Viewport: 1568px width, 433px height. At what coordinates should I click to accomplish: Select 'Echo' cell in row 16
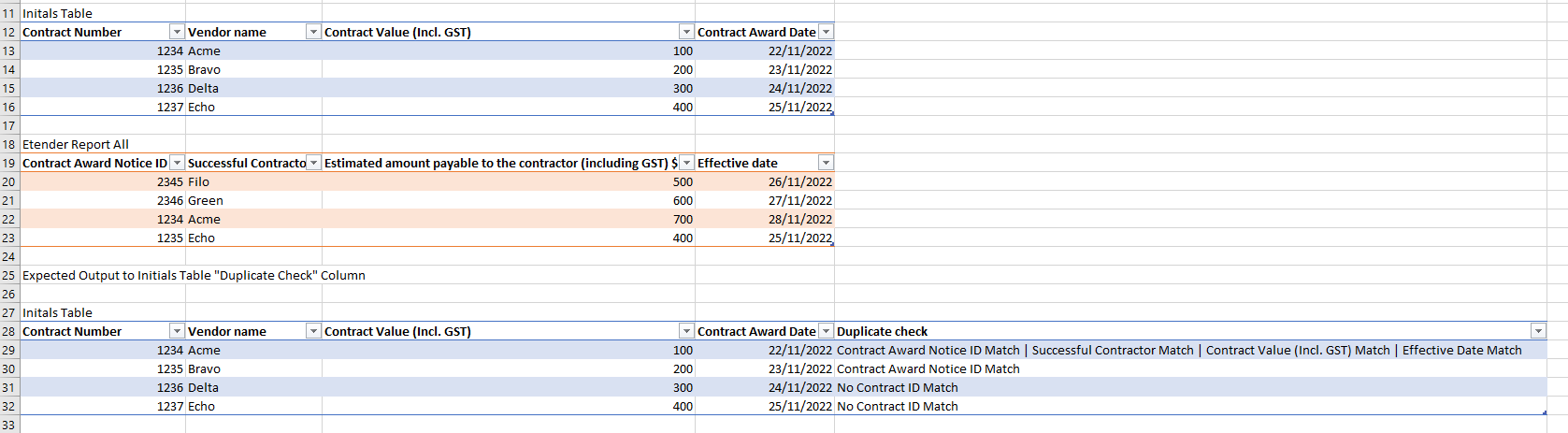pos(253,107)
